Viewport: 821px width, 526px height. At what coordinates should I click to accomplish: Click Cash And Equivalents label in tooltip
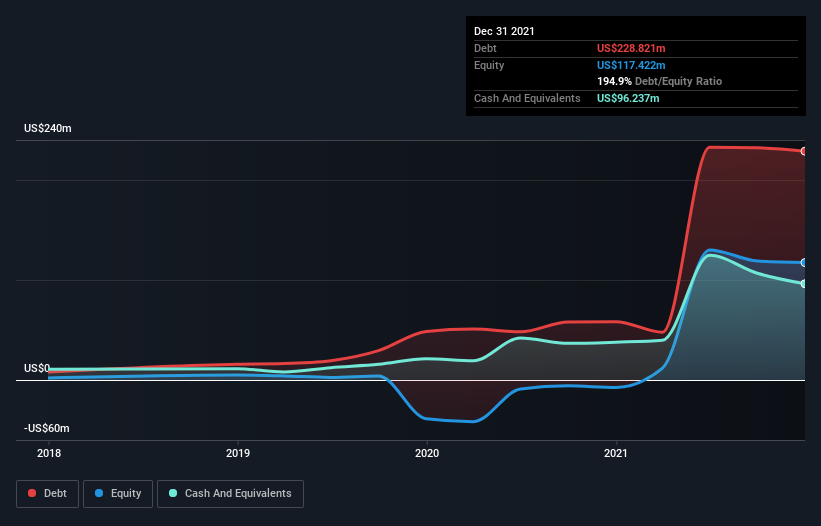pyautogui.click(x=527, y=98)
